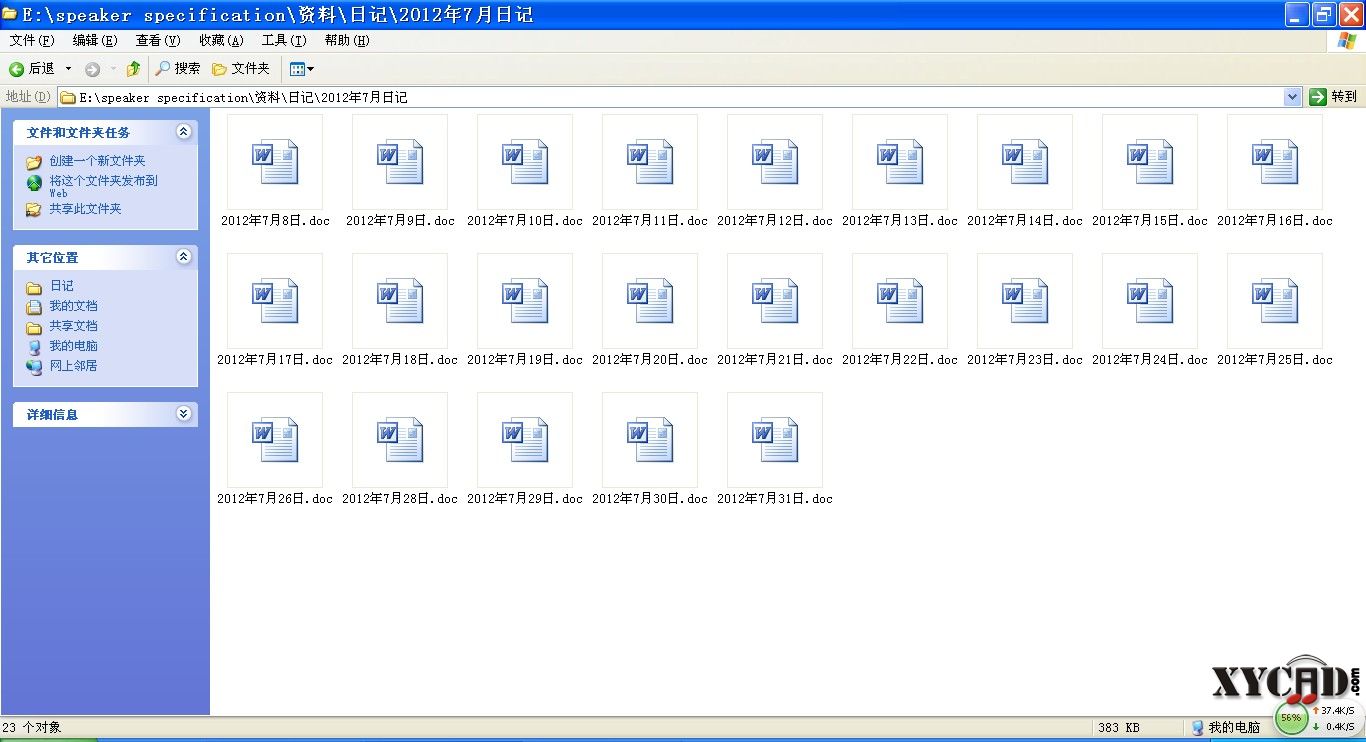1366x742 pixels.
Task: Select the 2012年7月24日.doc document icon
Action: (1150, 301)
